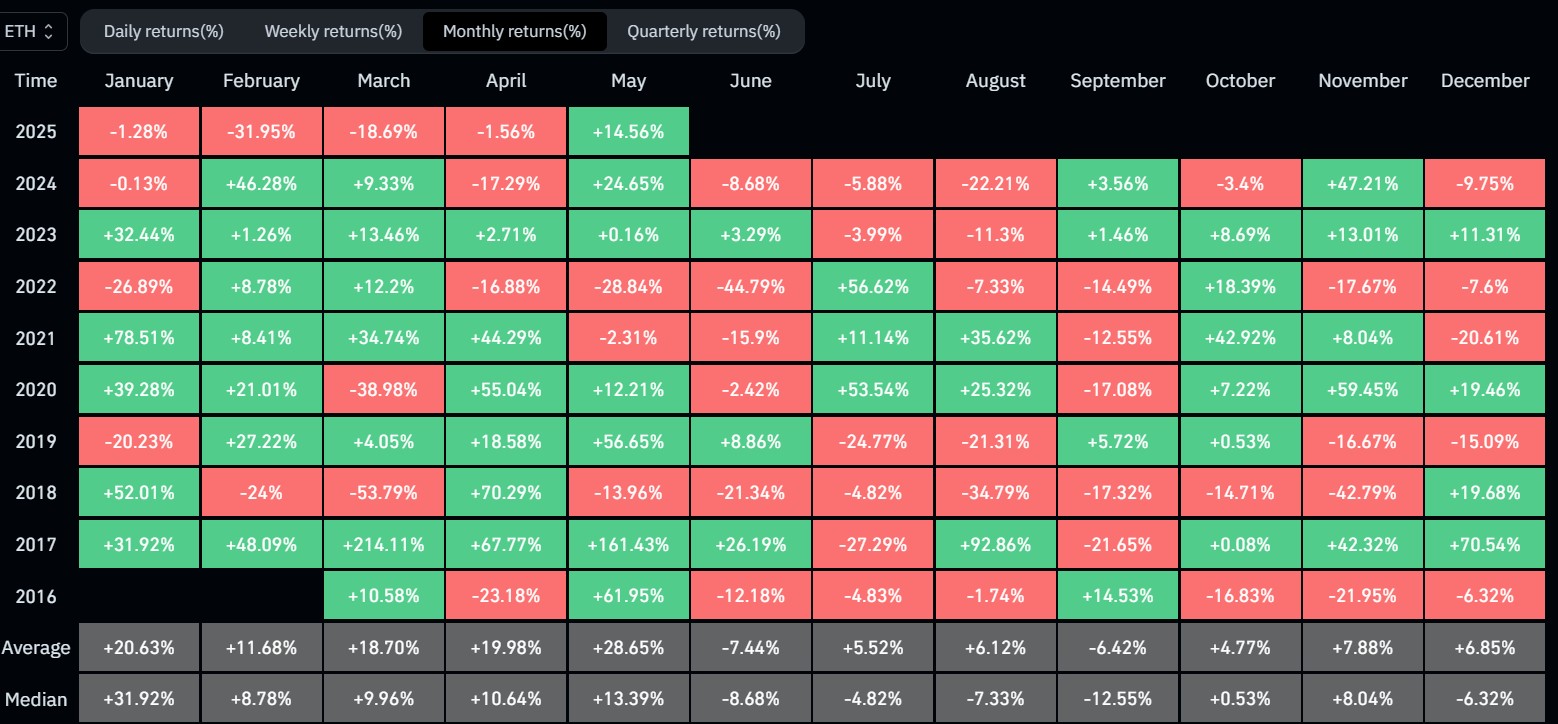
Task: Click the 2016 year row label
Action: coord(36,597)
